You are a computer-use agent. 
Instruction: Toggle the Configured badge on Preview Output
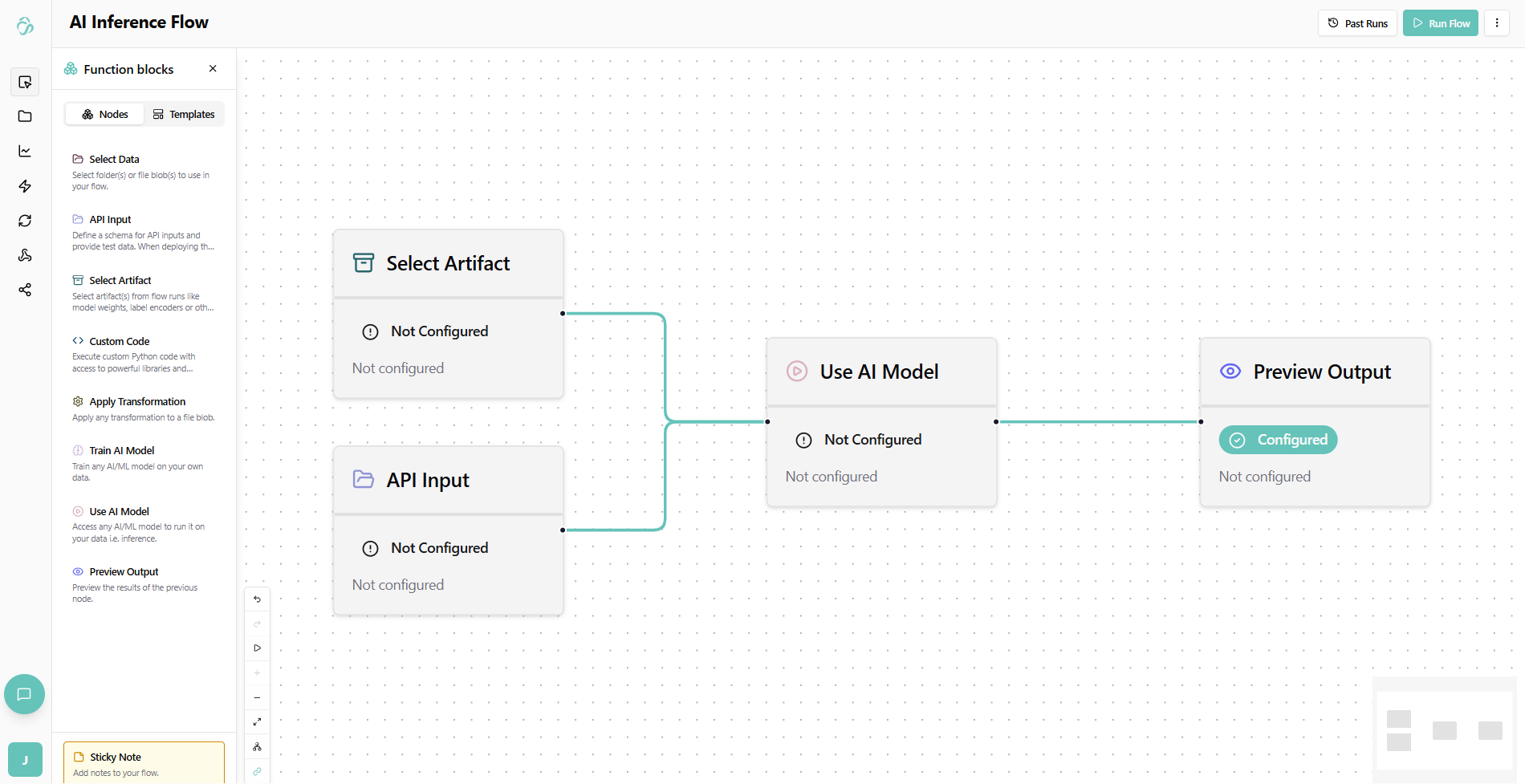coord(1278,440)
